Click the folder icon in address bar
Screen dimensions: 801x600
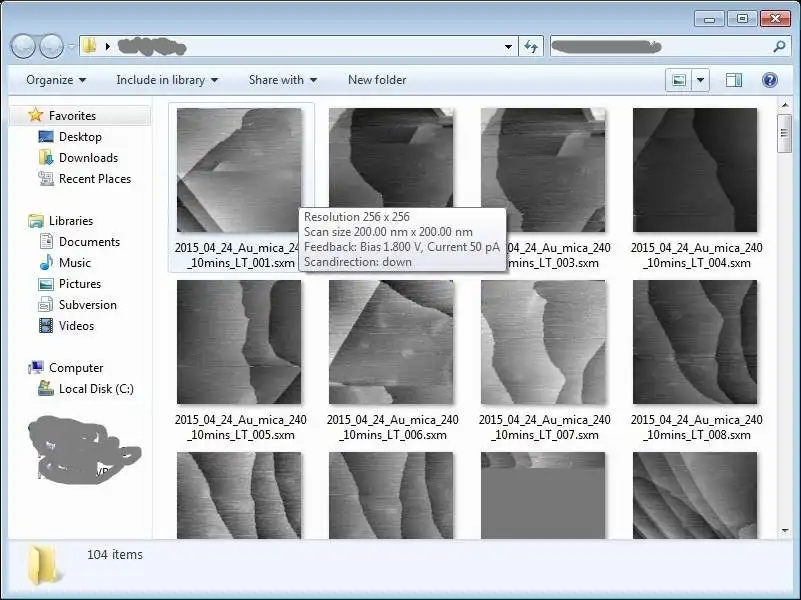click(90, 46)
